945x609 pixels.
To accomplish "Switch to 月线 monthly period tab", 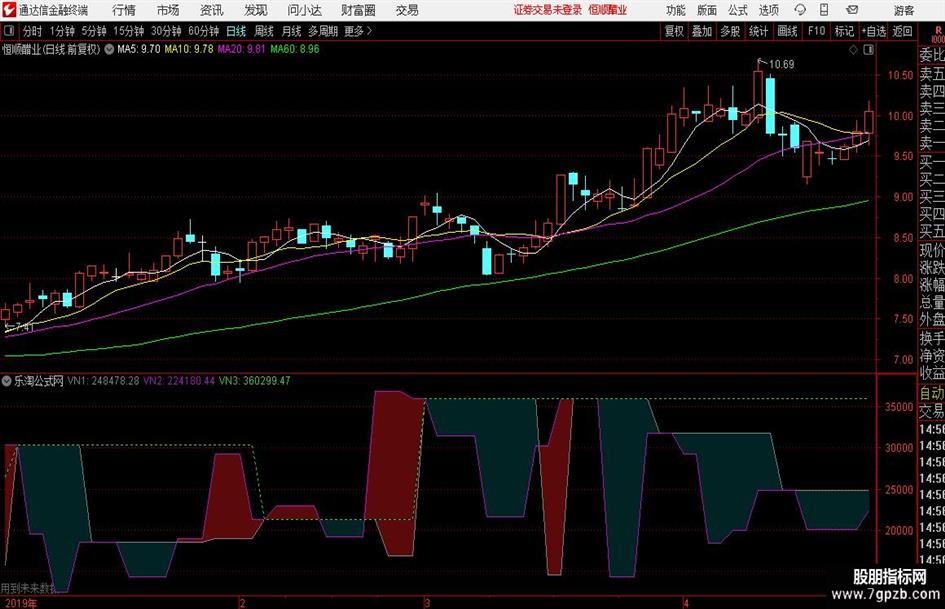I will pyautogui.click(x=292, y=31).
